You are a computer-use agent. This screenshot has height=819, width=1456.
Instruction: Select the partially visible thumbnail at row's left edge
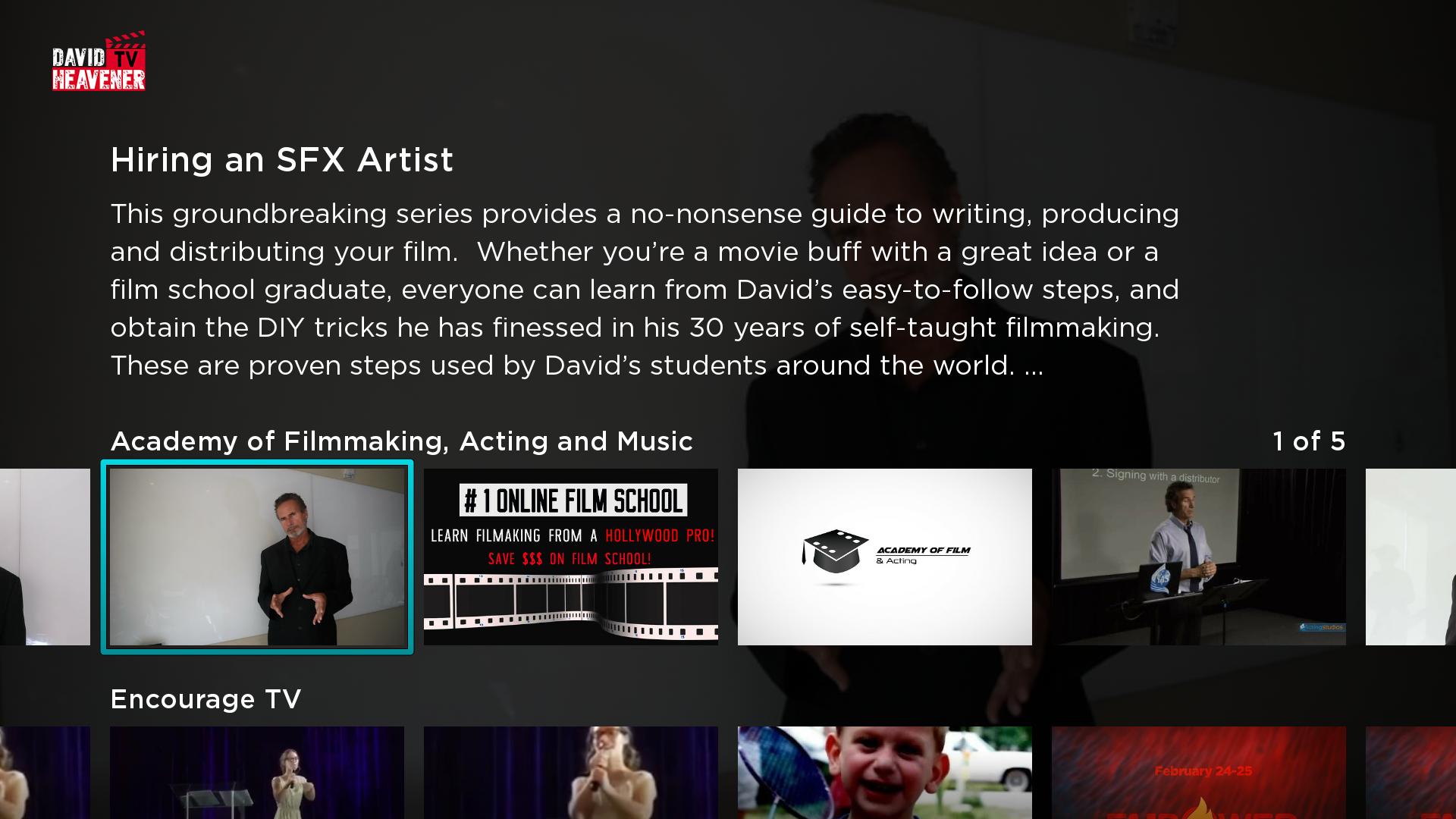[45, 557]
